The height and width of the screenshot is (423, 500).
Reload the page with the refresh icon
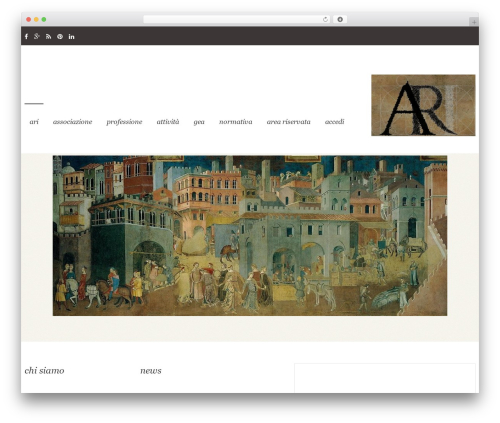click(x=325, y=19)
